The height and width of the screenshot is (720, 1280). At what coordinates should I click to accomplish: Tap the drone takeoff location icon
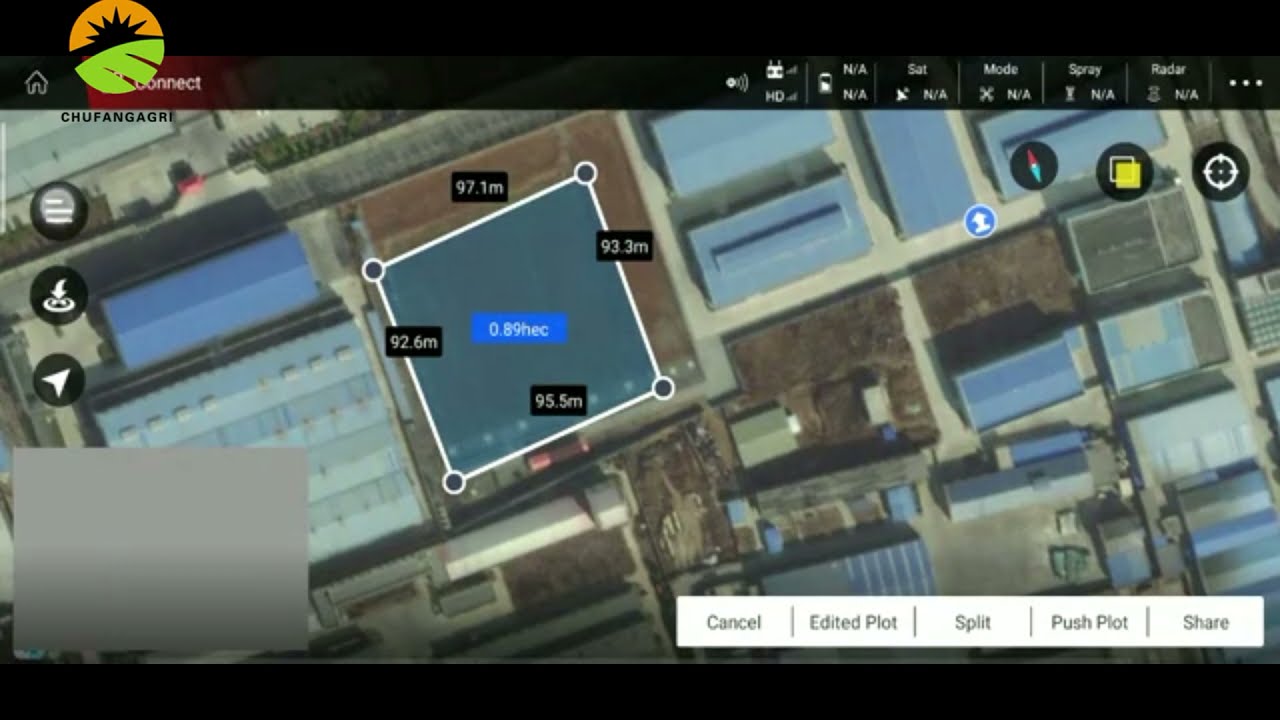[x=59, y=295]
